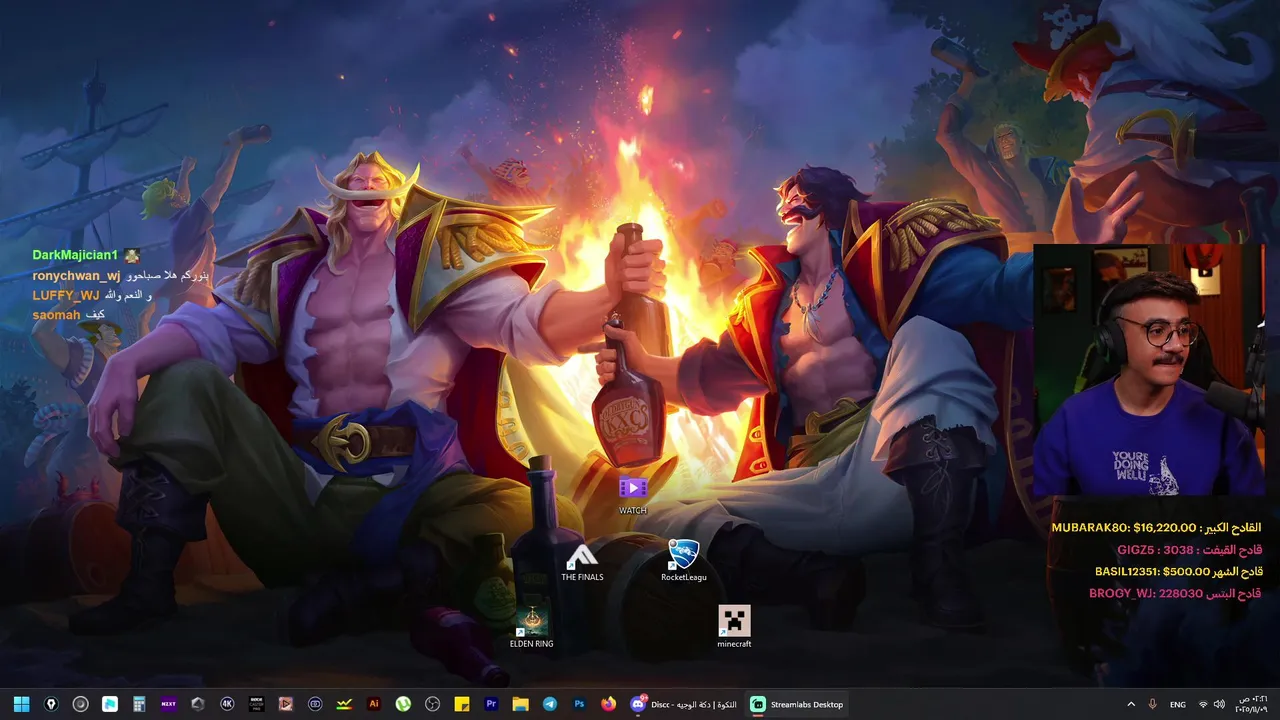Image resolution: width=1280 pixels, height=720 pixels.
Task: Click the webcam overlay of the streamer
Action: pos(1148,370)
